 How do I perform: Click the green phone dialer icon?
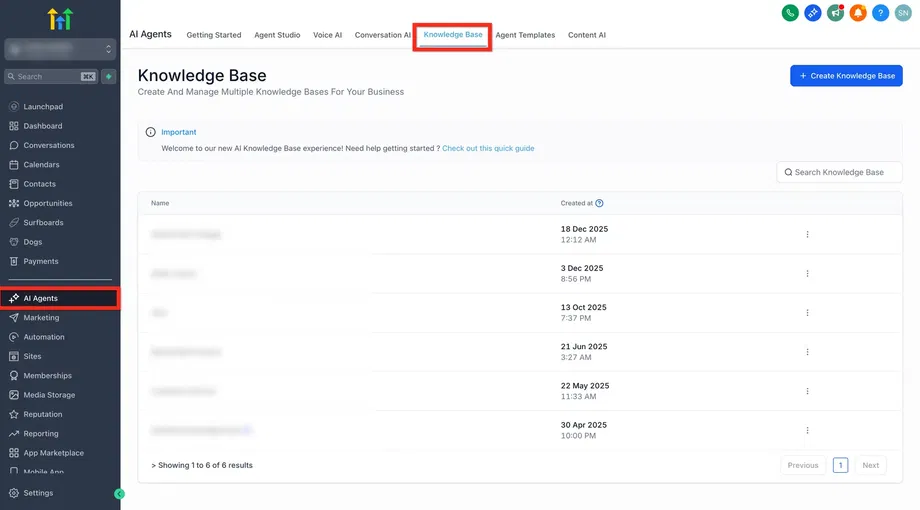790,13
